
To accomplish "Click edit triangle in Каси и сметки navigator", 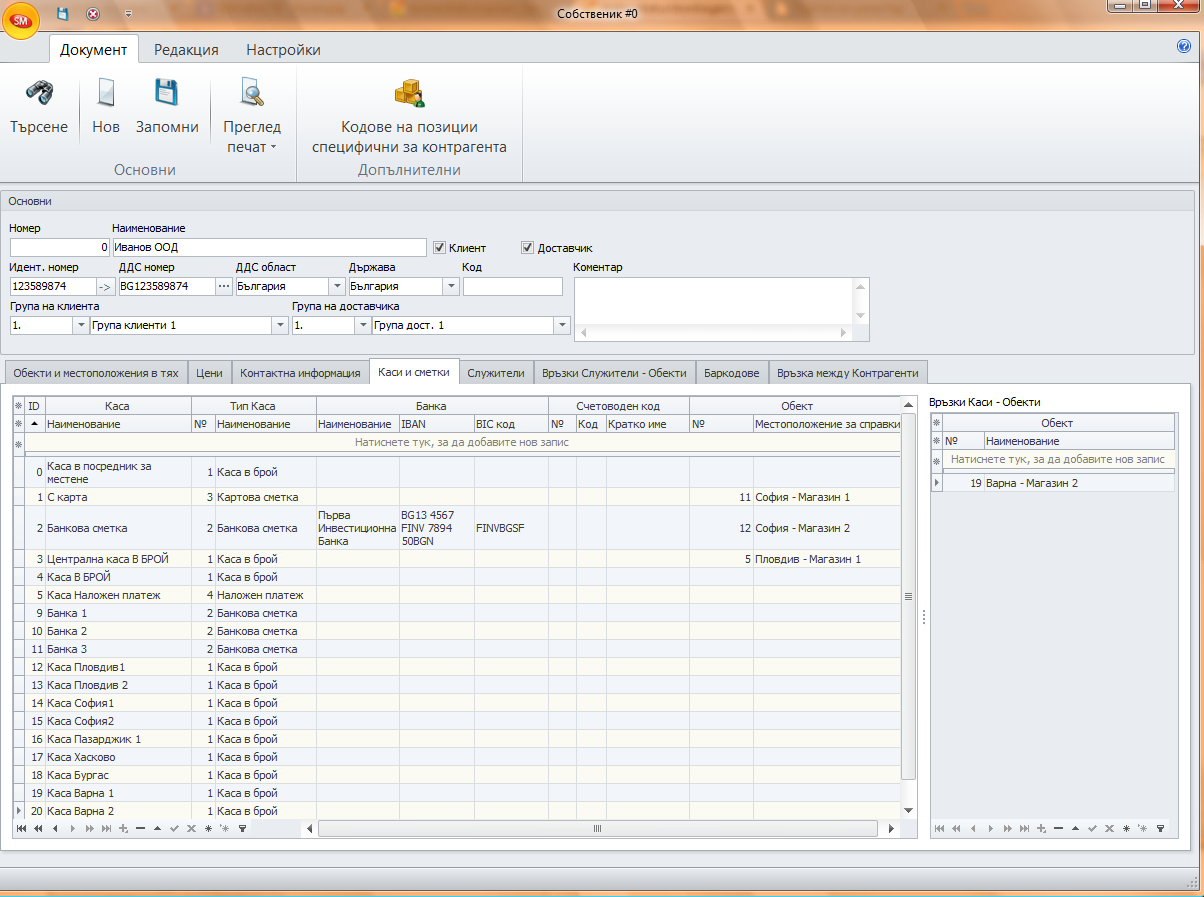I will (x=158, y=829).
